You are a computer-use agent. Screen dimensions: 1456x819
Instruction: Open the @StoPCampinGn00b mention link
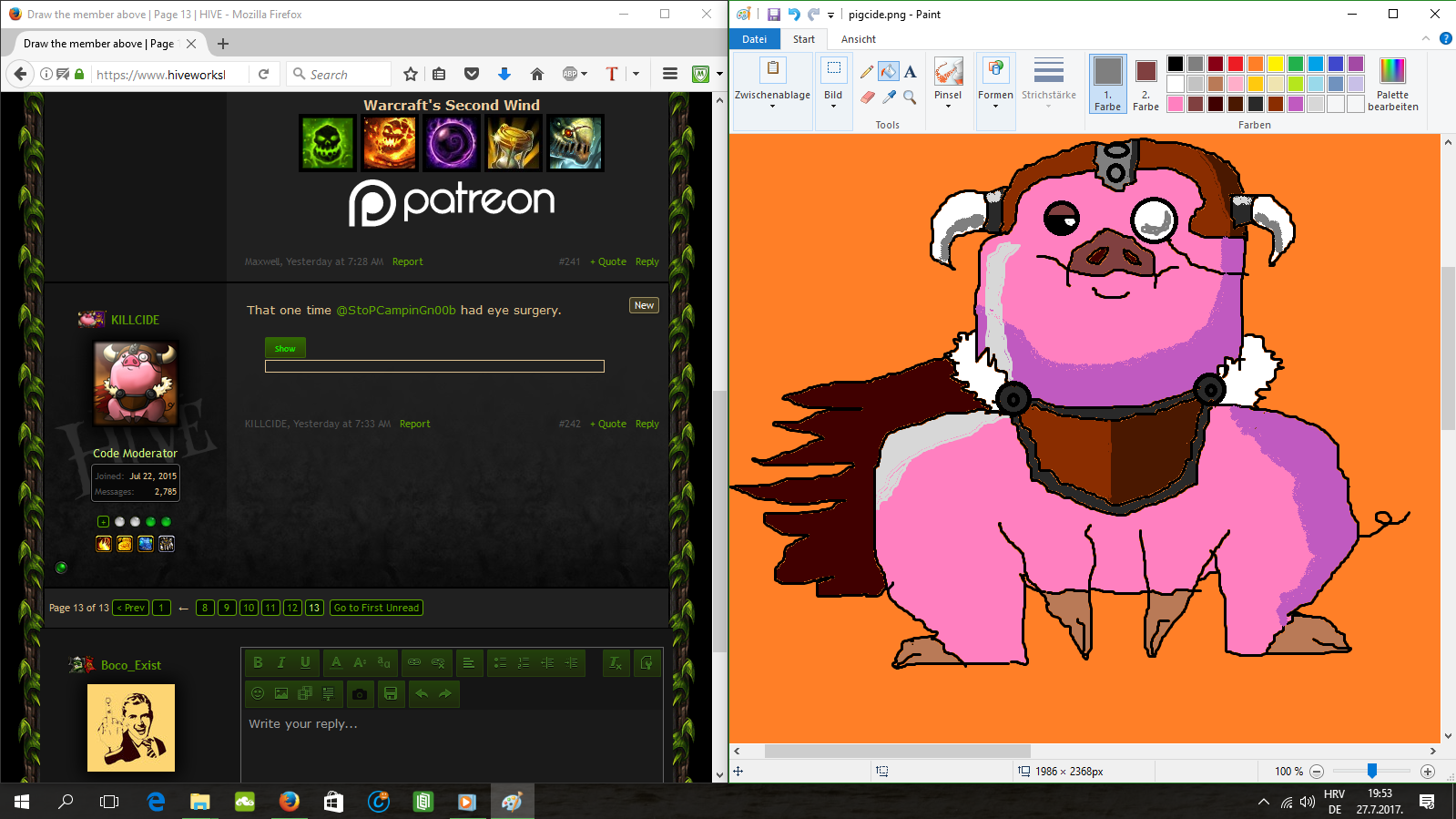pos(396,310)
